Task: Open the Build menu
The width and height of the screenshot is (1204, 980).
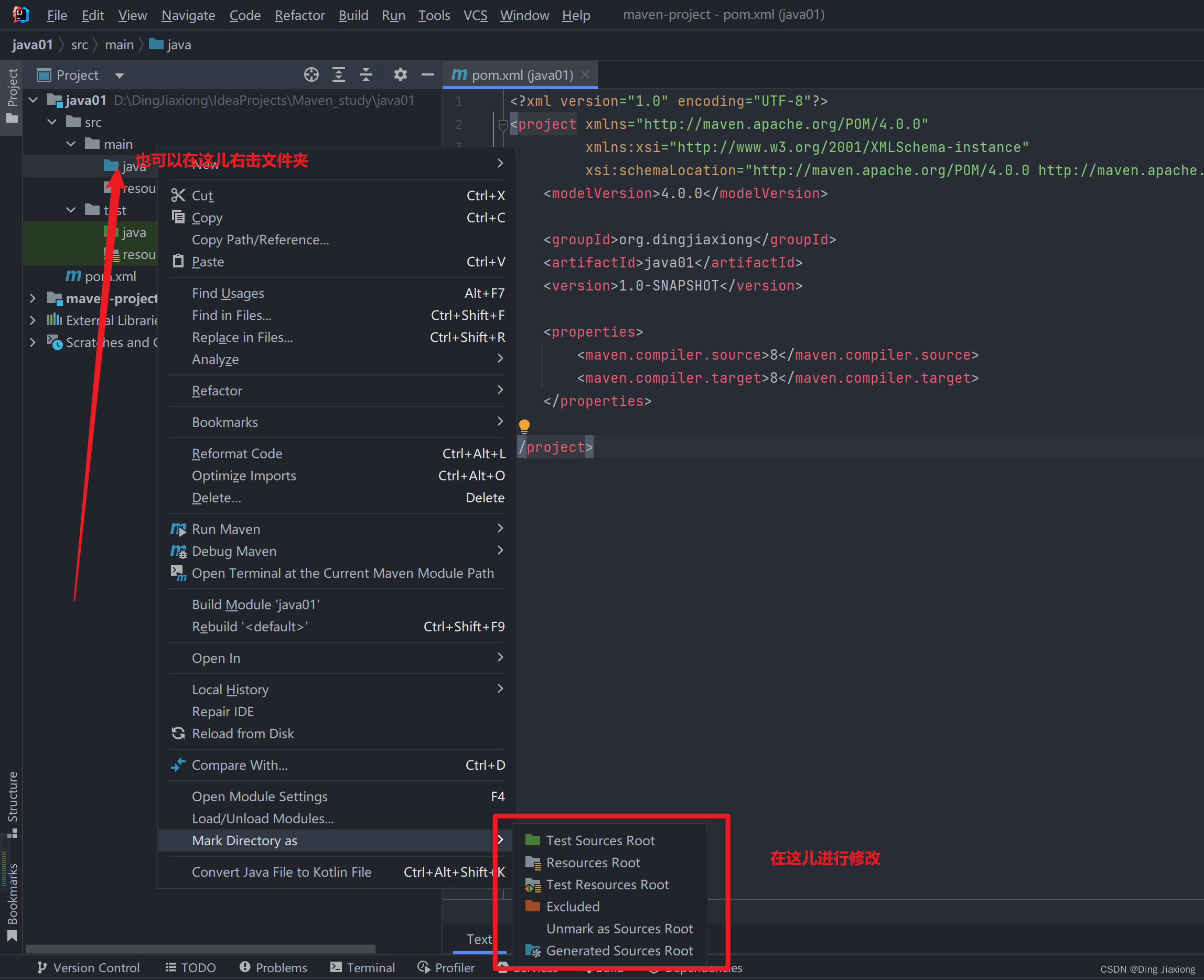Action: pyautogui.click(x=353, y=15)
